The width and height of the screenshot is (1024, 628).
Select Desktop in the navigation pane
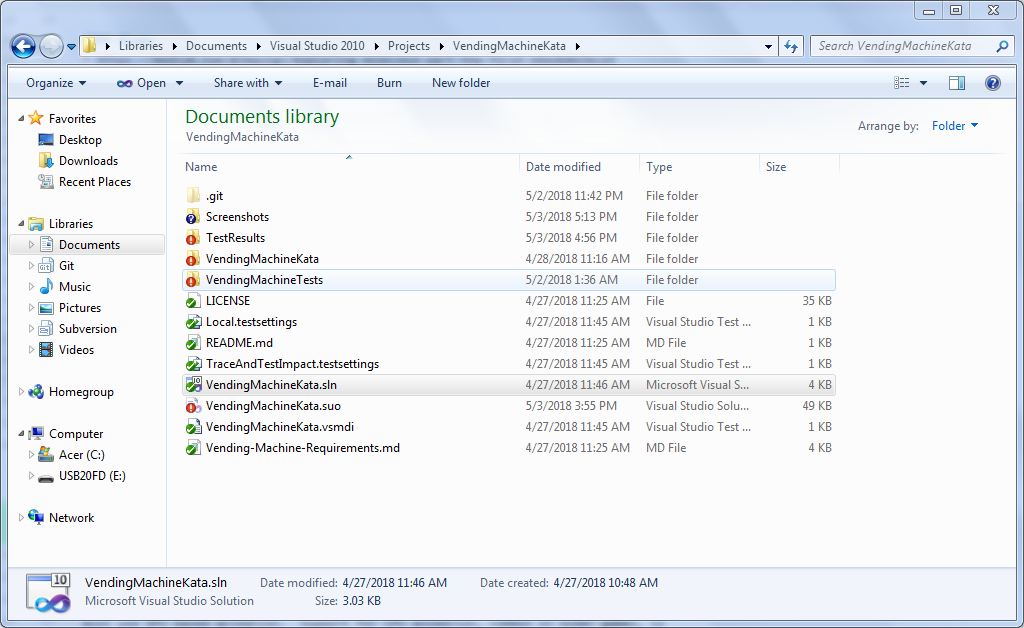tap(80, 140)
